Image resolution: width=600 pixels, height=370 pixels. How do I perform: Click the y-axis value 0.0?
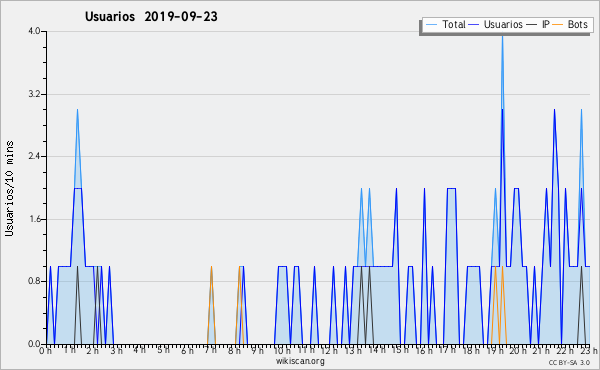[34, 344]
